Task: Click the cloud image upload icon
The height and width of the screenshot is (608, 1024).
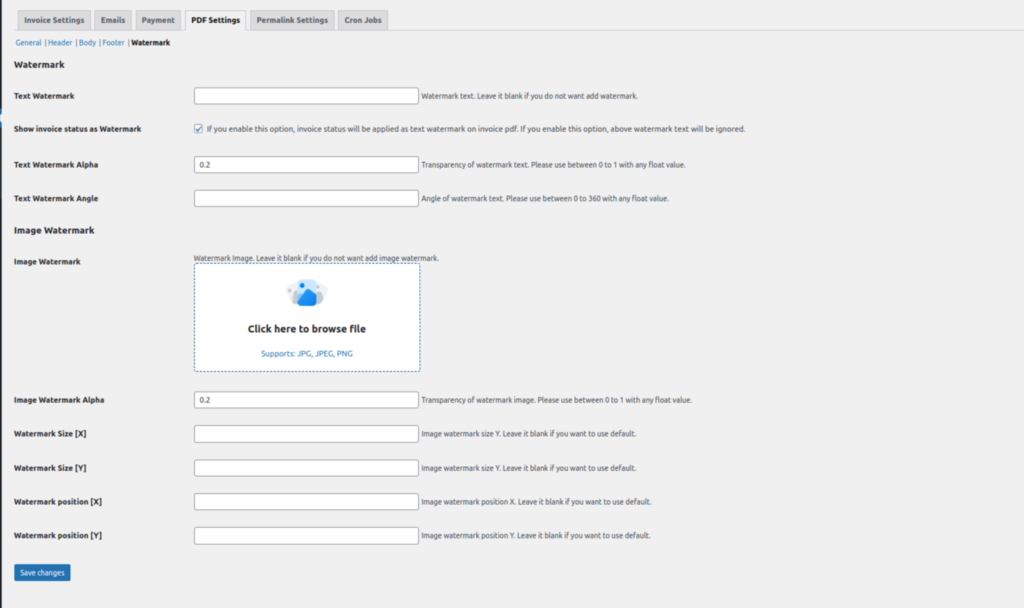Action: 307,291
